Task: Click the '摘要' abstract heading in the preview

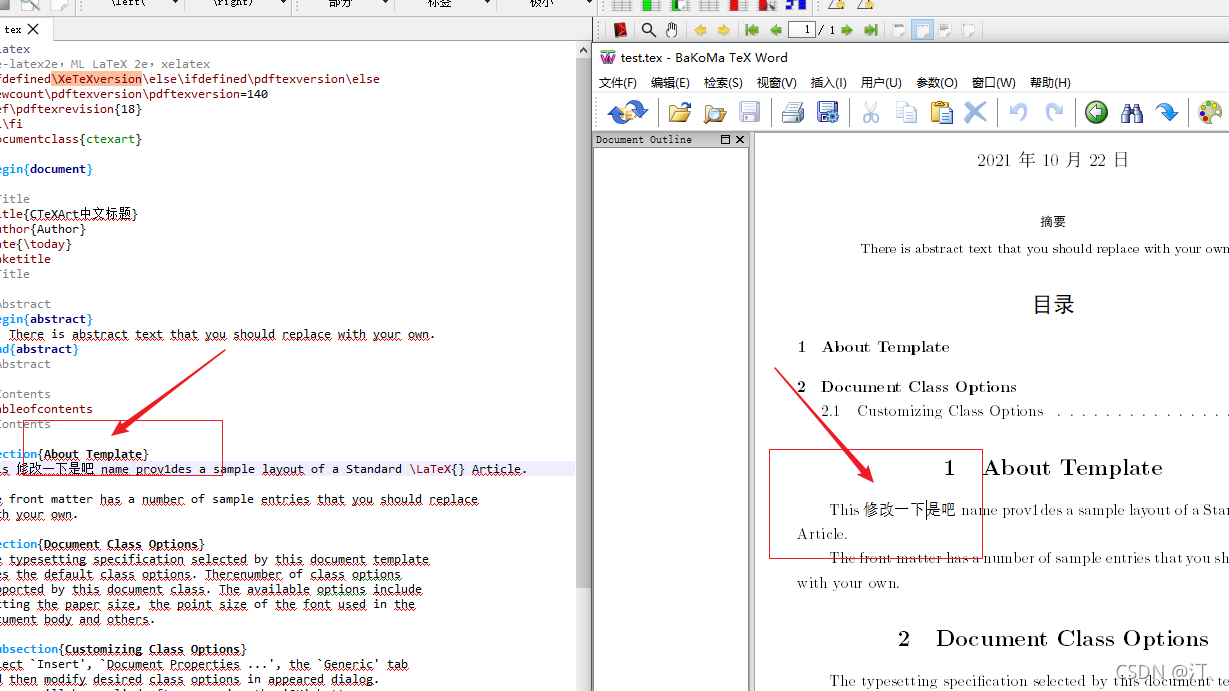Action: click(1053, 222)
